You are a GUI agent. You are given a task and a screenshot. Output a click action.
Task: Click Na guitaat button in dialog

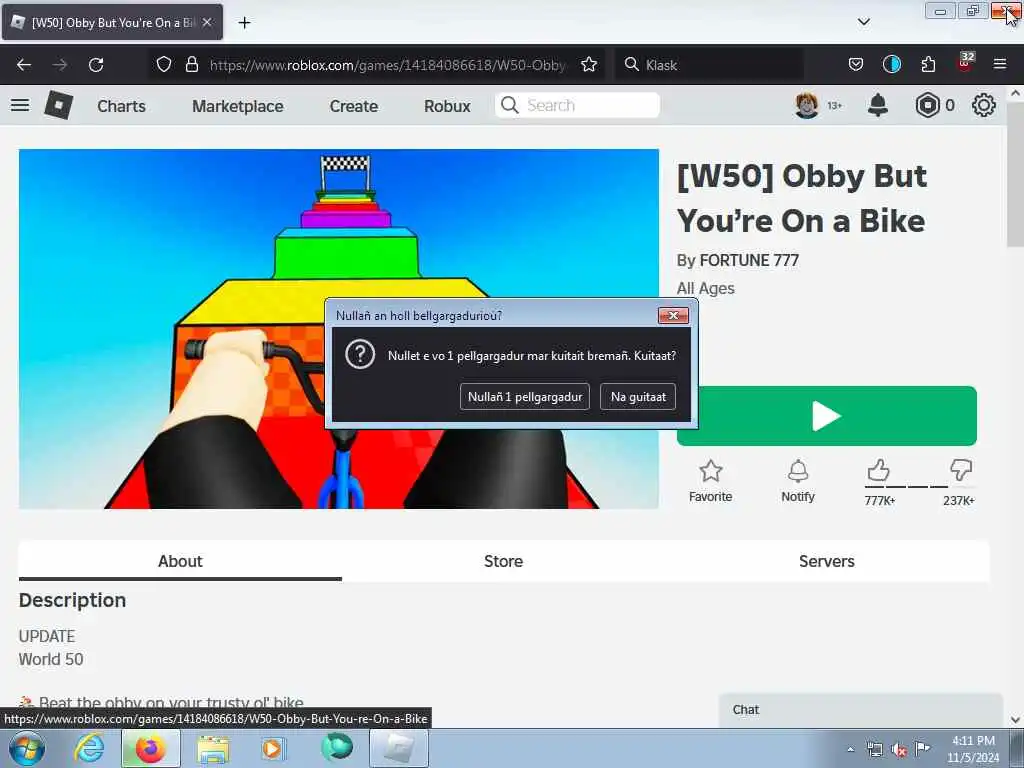pos(638,396)
